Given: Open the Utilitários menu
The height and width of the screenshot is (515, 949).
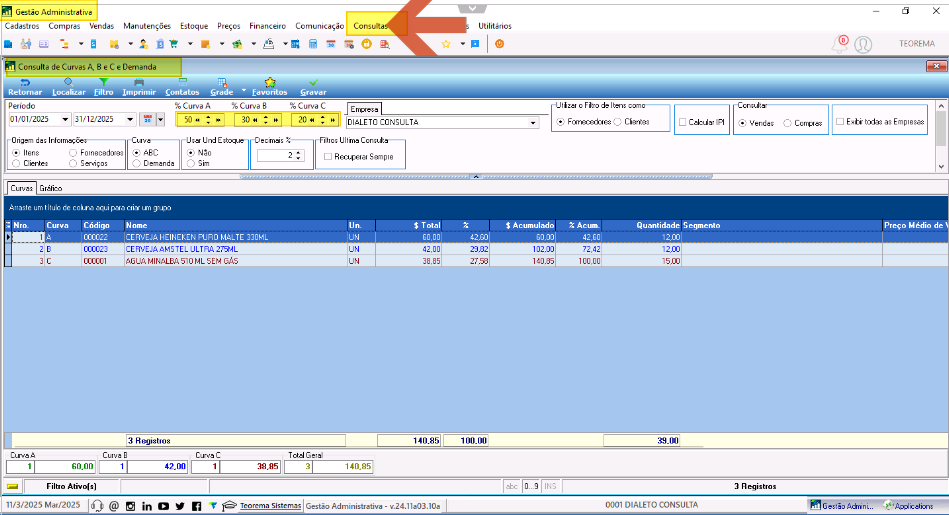Looking at the screenshot, I should pyautogui.click(x=494, y=26).
